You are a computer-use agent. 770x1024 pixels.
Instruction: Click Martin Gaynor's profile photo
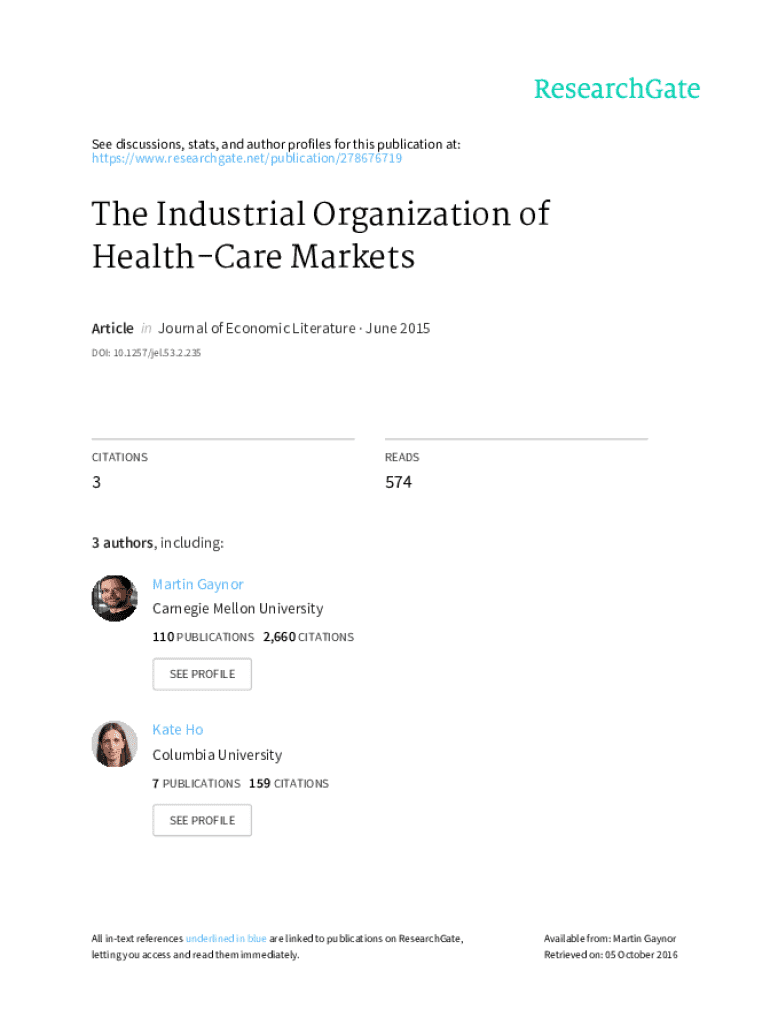point(115,598)
